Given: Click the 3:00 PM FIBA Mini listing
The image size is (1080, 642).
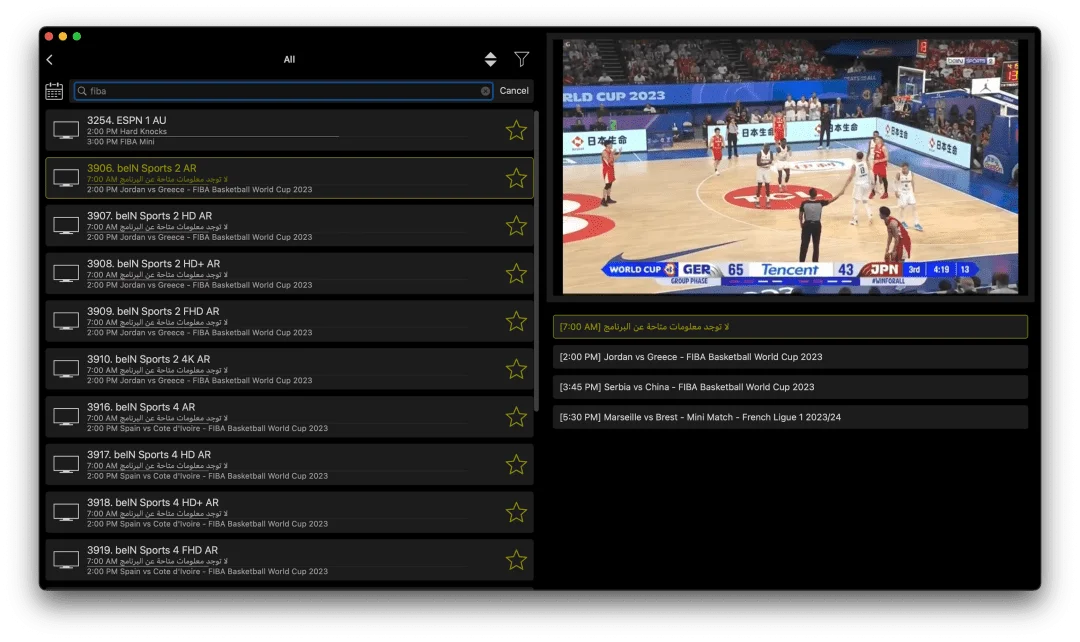Looking at the screenshot, I should pyautogui.click(x=121, y=142).
